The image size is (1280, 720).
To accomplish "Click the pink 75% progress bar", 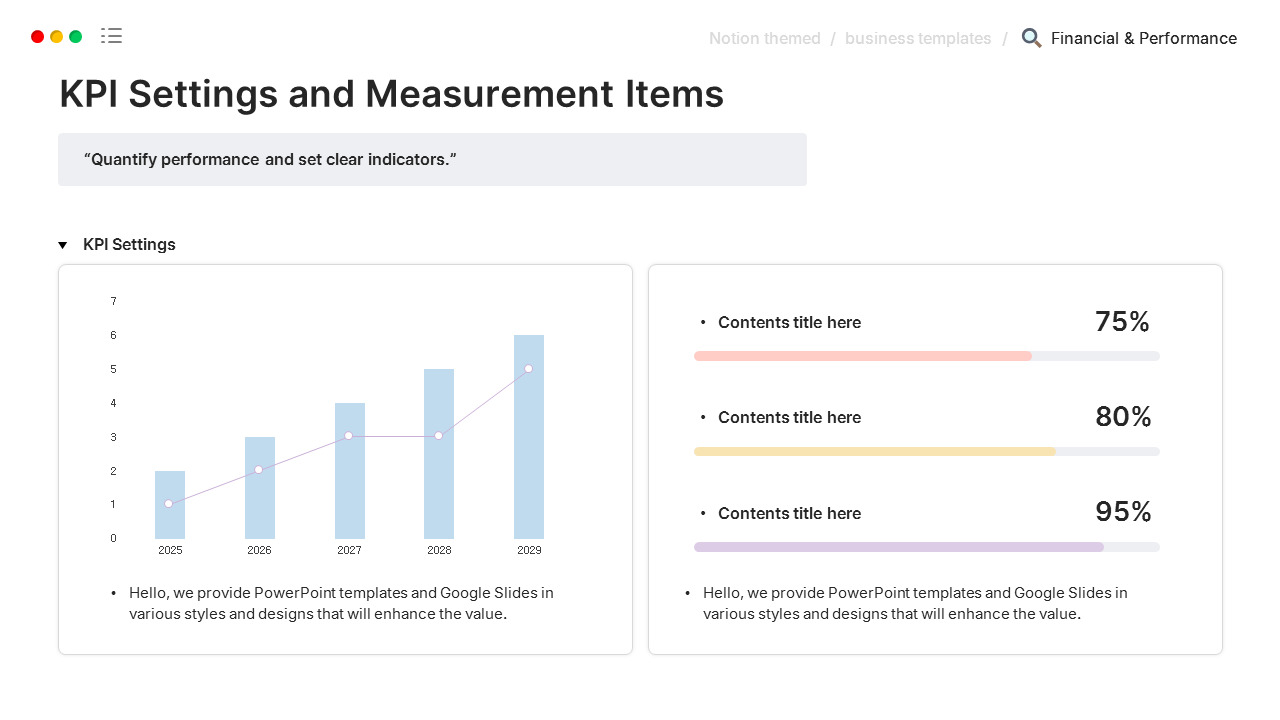I will (x=863, y=355).
